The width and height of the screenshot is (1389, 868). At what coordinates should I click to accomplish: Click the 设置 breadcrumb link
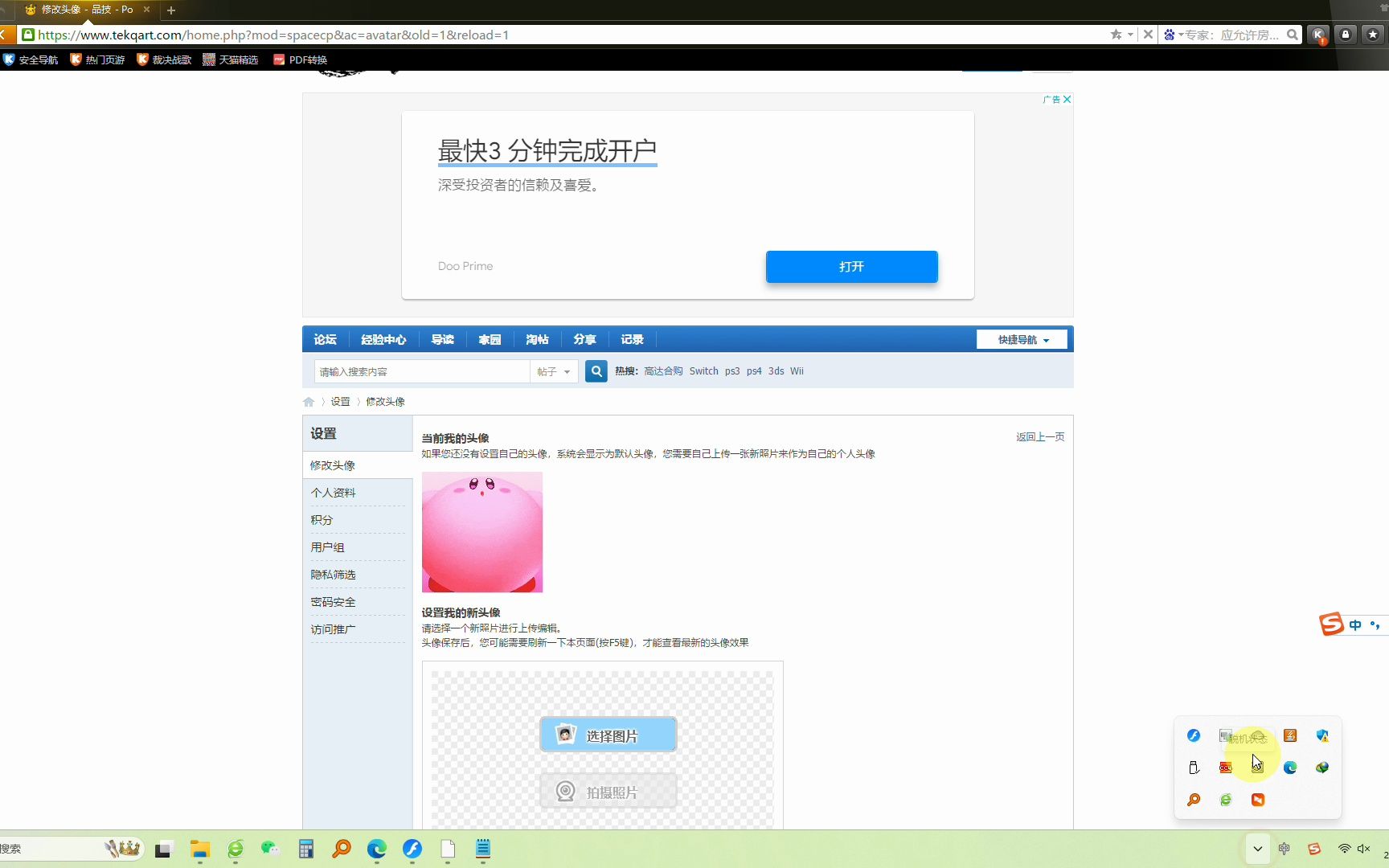[x=341, y=402]
